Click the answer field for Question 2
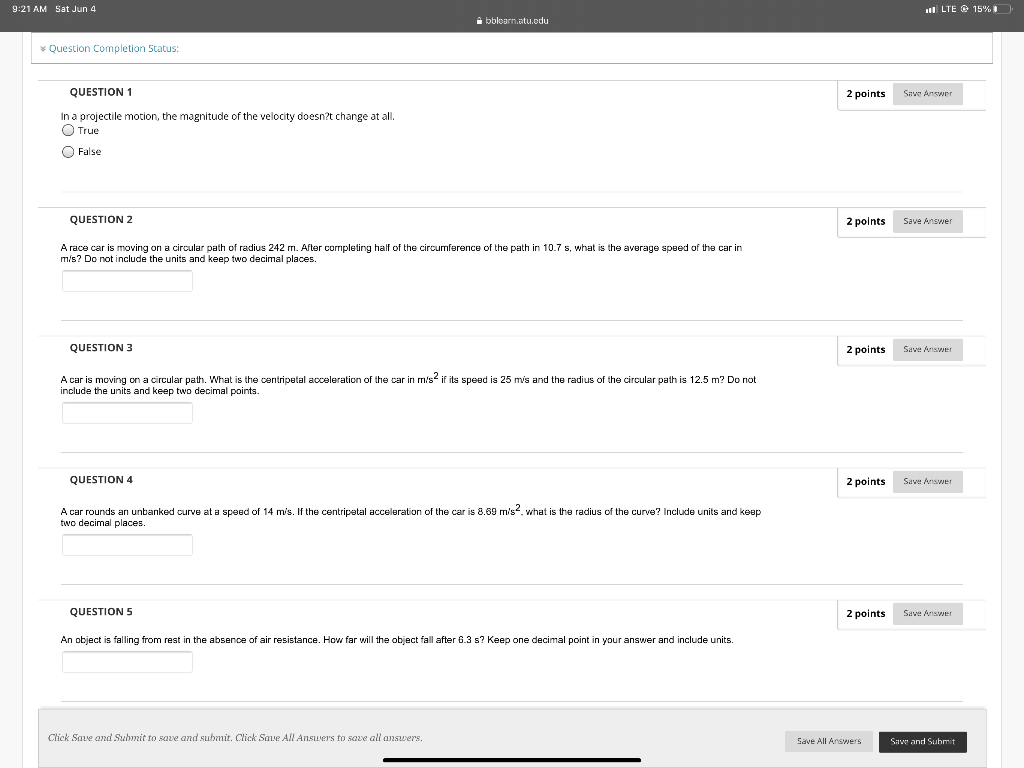The width and height of the screenshot is (1024, 768). (x=127, y=281)
